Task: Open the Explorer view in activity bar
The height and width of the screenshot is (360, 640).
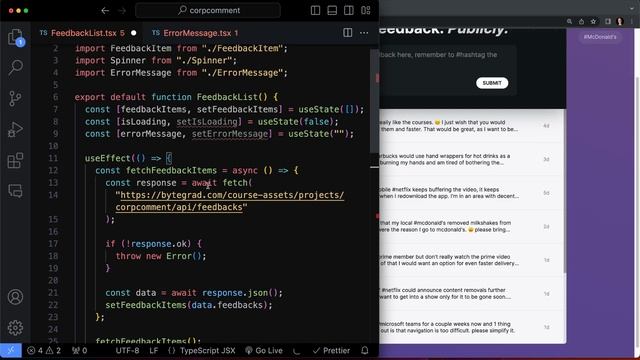Action: click(x=16, y=37)
